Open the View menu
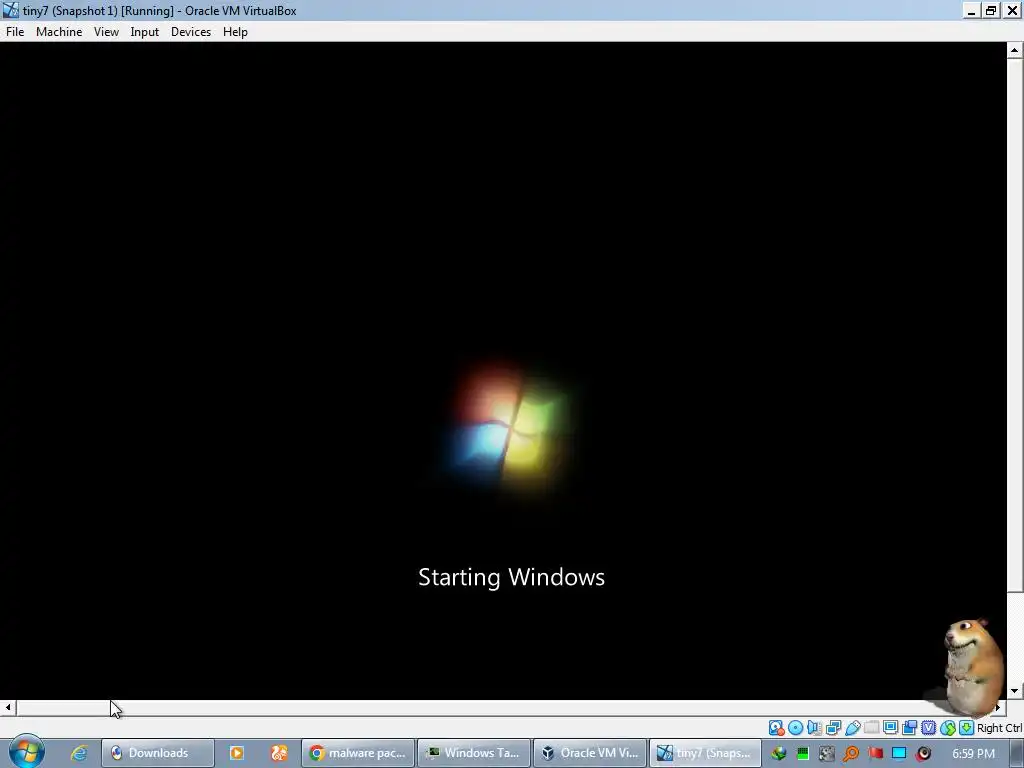 (106, 31)
